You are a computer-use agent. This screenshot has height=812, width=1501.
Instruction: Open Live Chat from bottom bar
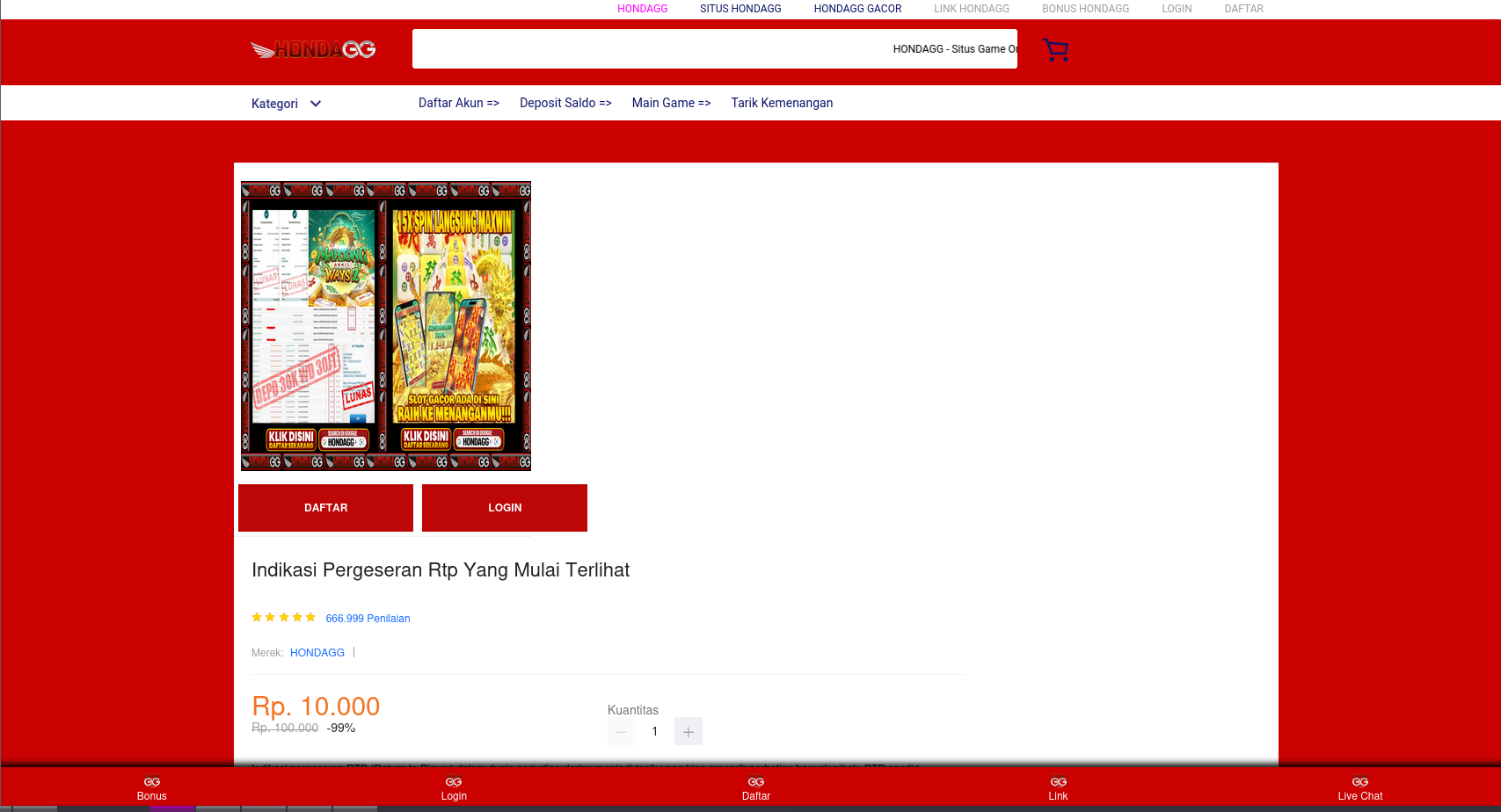1359,787
